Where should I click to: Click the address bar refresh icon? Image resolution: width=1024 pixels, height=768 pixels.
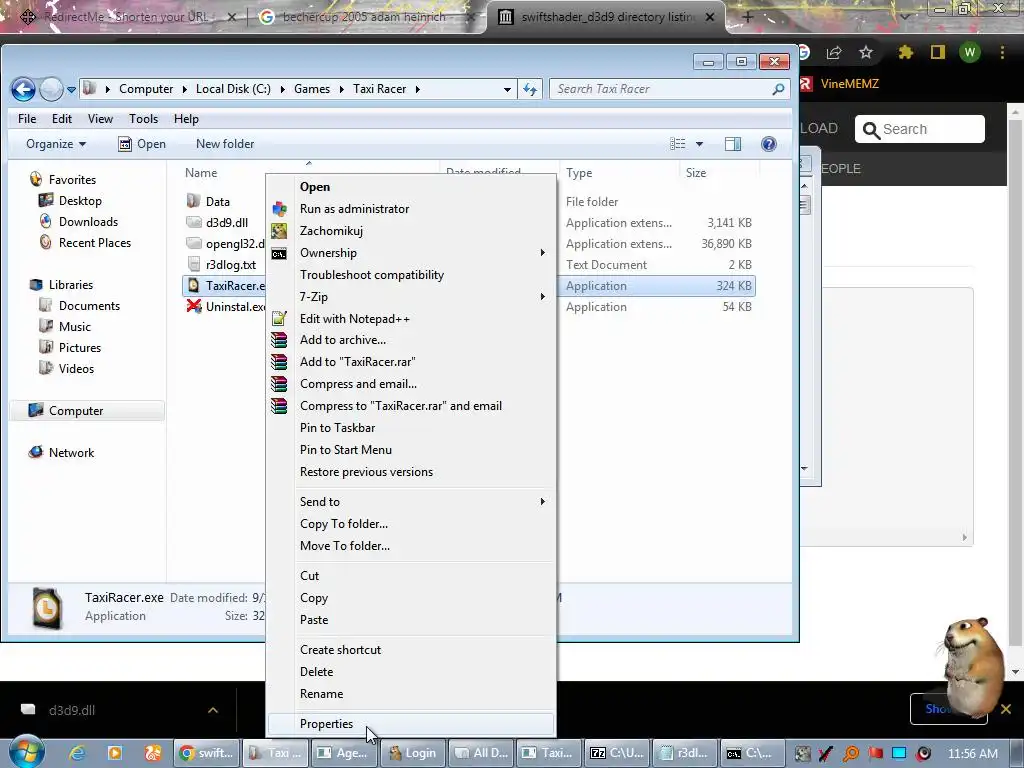(530, 89)
